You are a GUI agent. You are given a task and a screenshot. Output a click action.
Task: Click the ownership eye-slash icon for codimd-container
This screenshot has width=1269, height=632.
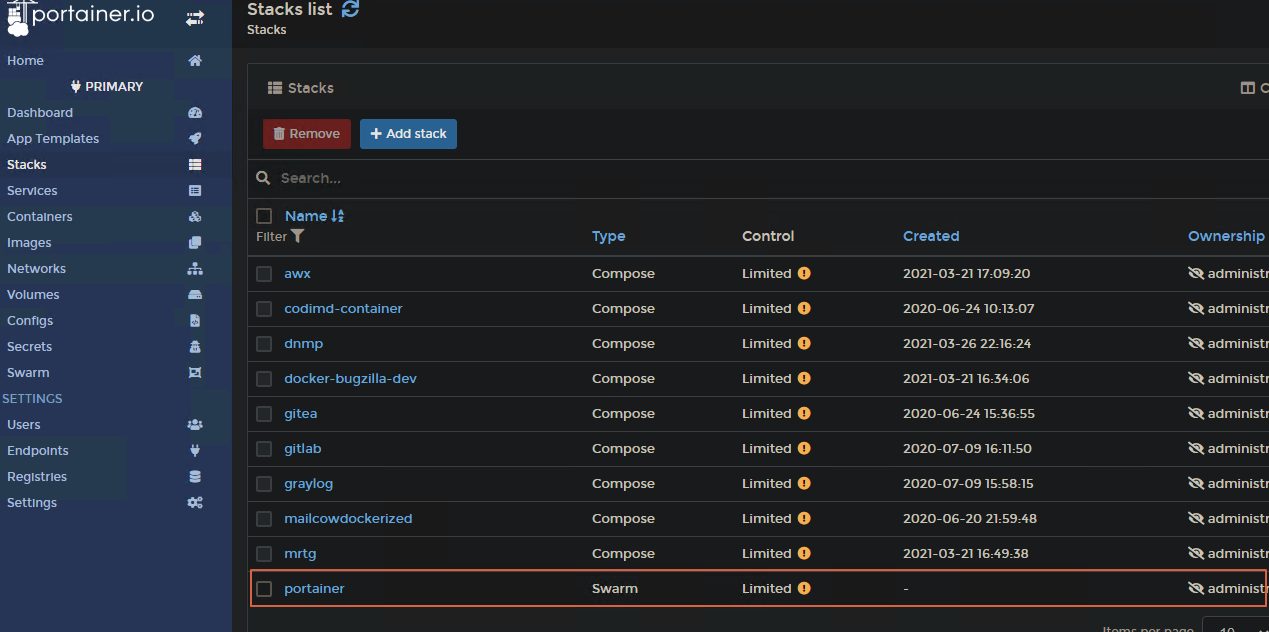(x=1196, y=309)
